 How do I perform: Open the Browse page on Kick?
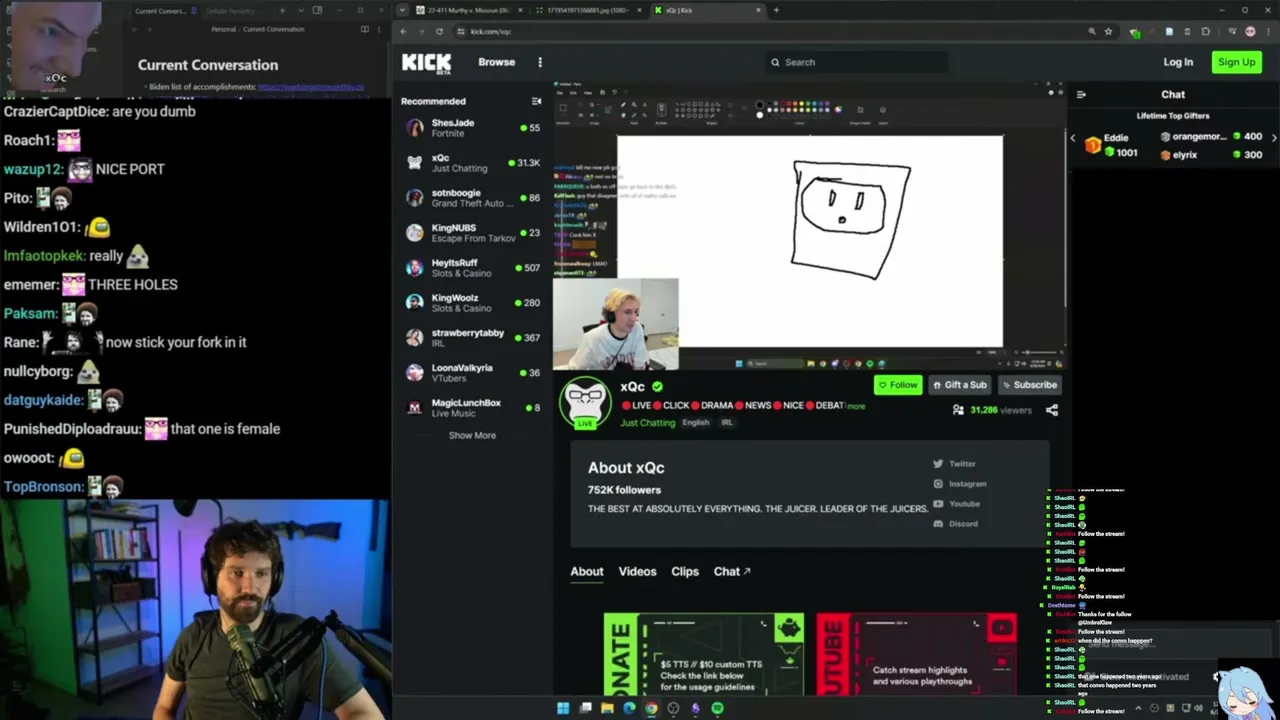point(496,62)
